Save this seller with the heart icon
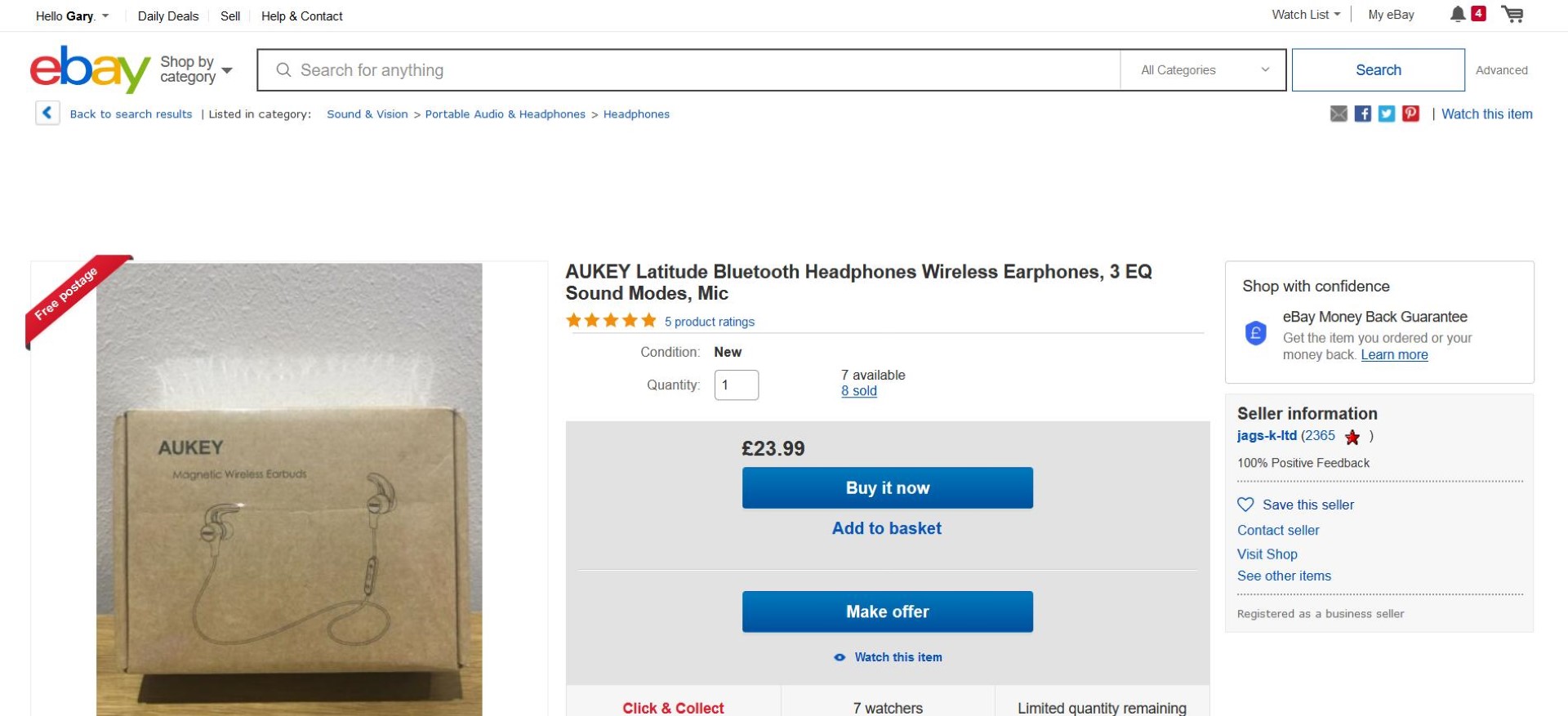This screenshot has width=1568, height=716. [x=1245, y=505]
